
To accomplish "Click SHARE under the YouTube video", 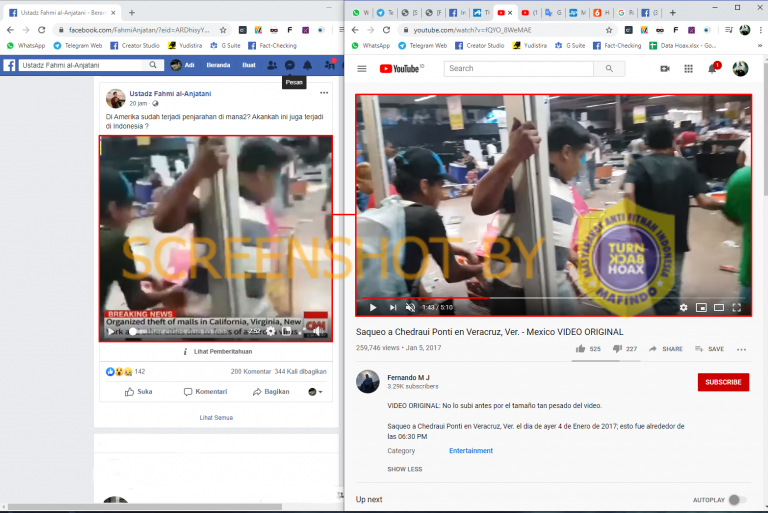I will [666, 349].
